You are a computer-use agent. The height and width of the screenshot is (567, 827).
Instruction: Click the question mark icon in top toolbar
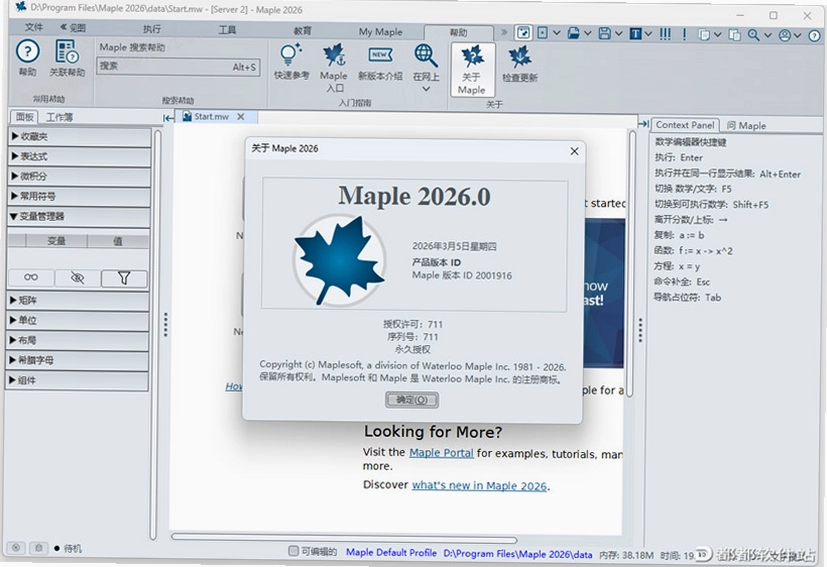point(814,35)
